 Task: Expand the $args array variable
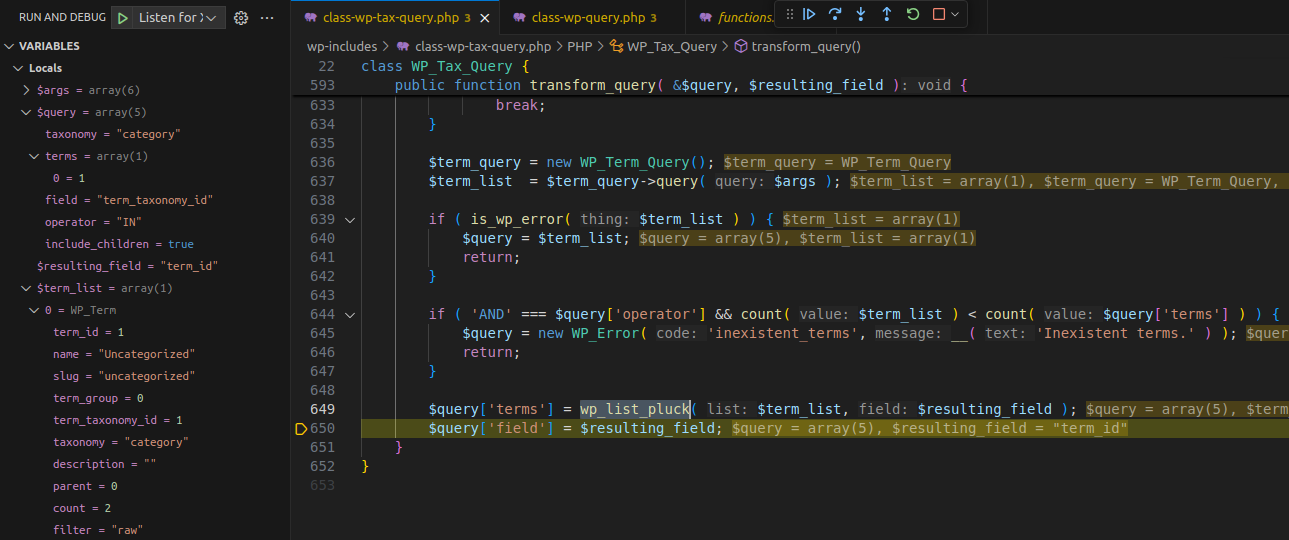(27, 90)
